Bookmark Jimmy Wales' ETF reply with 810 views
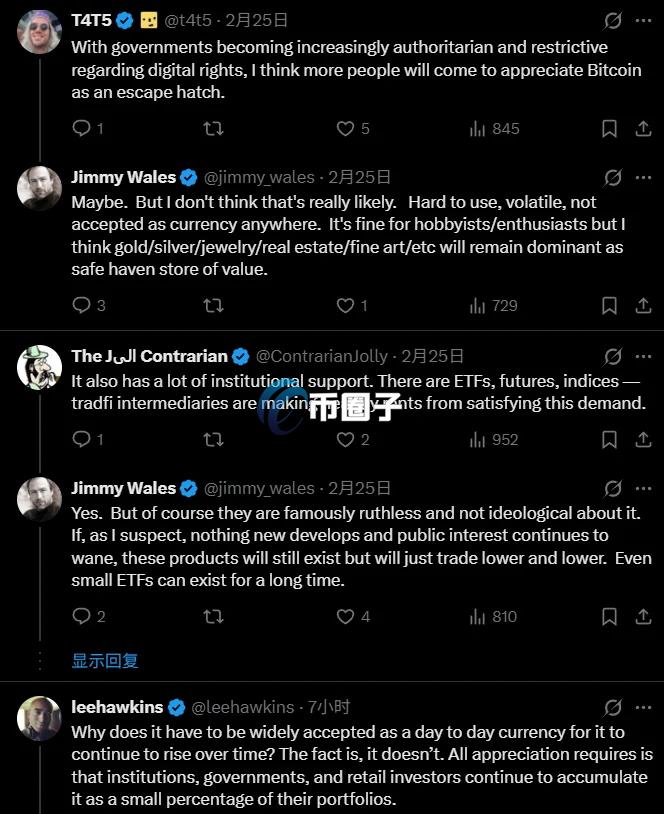The image size is (664, 814). click(x=609, y=616)
